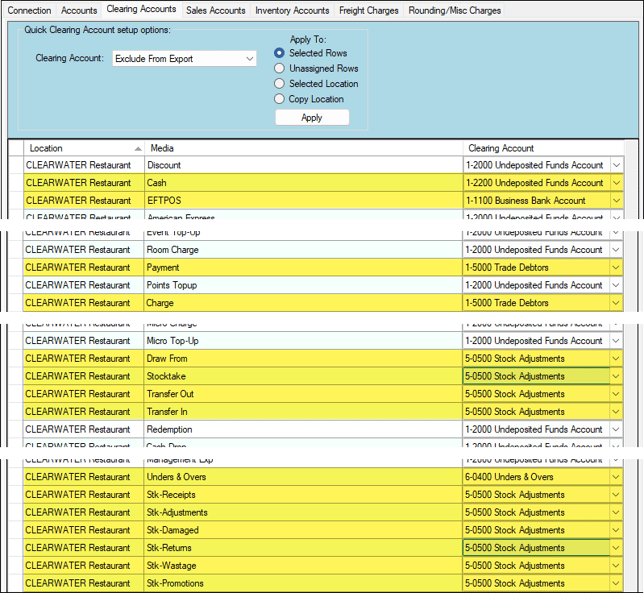Image resolution: width=644 pixels, height=593 pixels.
Task: Select the Micro Top-Up media cell
Action: click(x=303, y=341)
